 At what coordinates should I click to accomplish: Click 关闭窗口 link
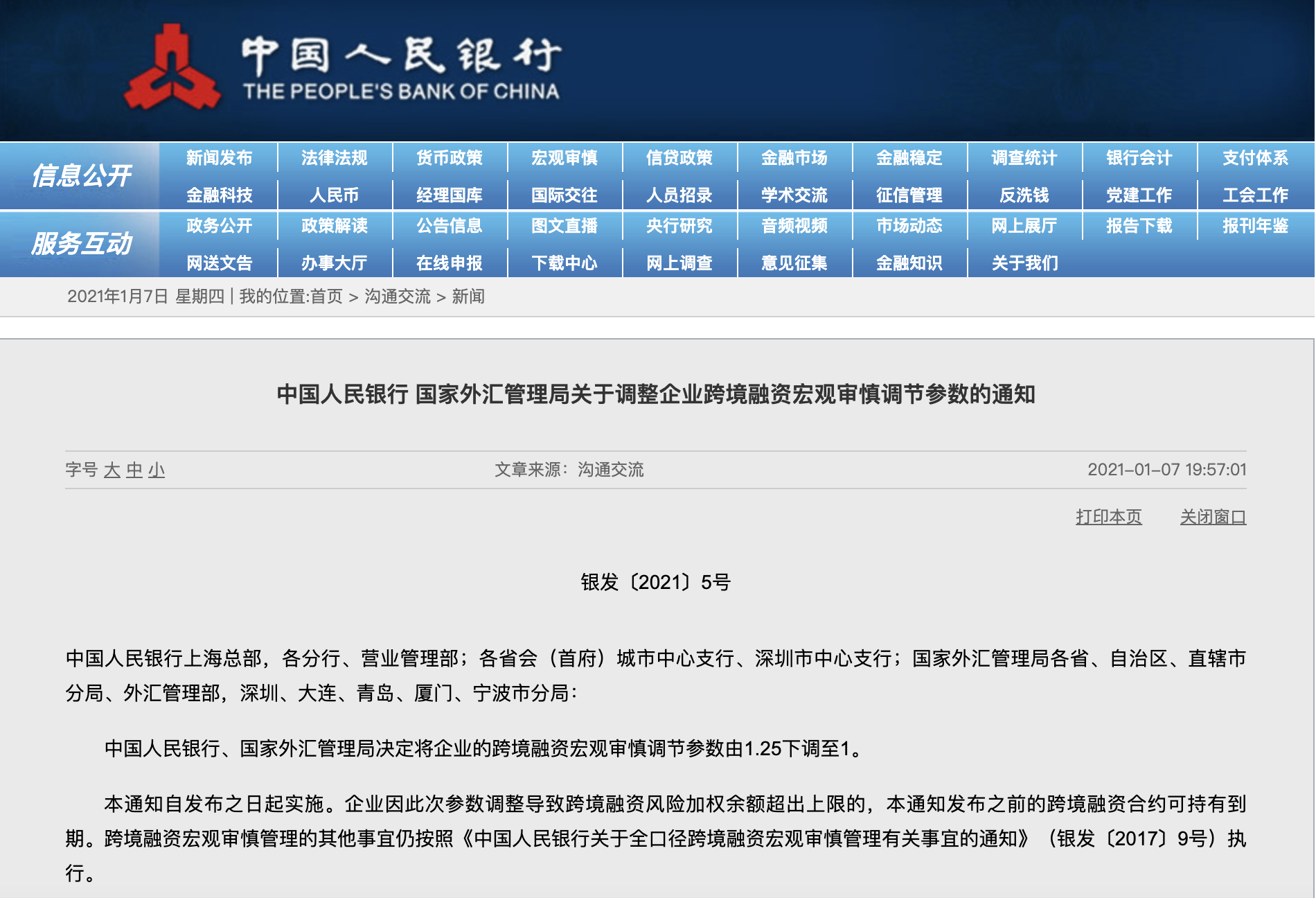(x=1213, y=517)
